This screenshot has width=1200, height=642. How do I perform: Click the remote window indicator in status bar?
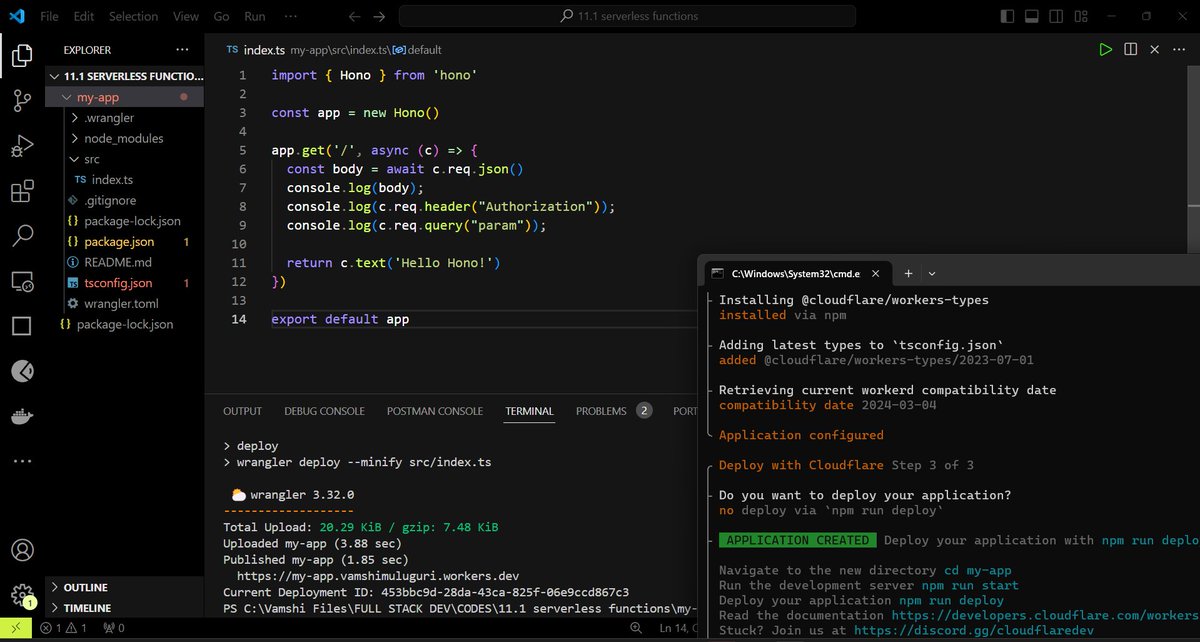[x=14, y=628]
